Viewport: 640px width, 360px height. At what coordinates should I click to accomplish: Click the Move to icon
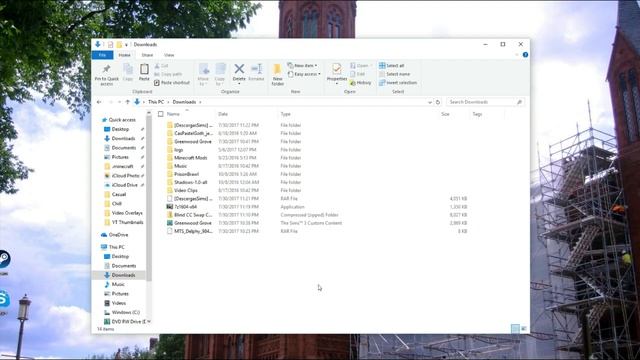click(x=204, y=69)
